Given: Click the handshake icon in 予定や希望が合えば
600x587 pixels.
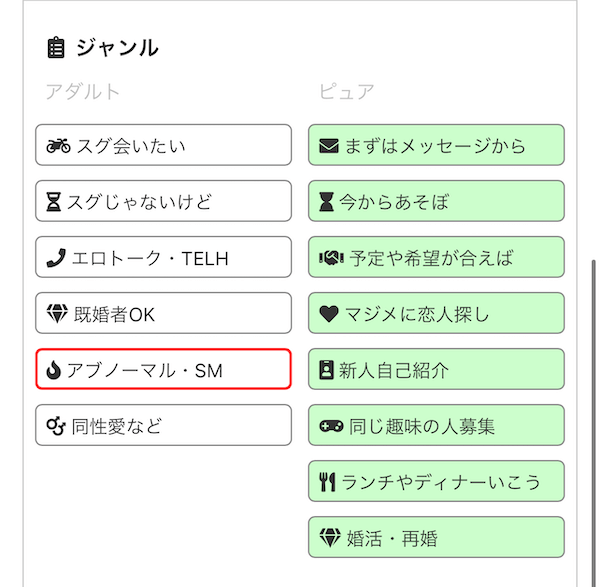Looking at the screenshot, I should [331, 258].
